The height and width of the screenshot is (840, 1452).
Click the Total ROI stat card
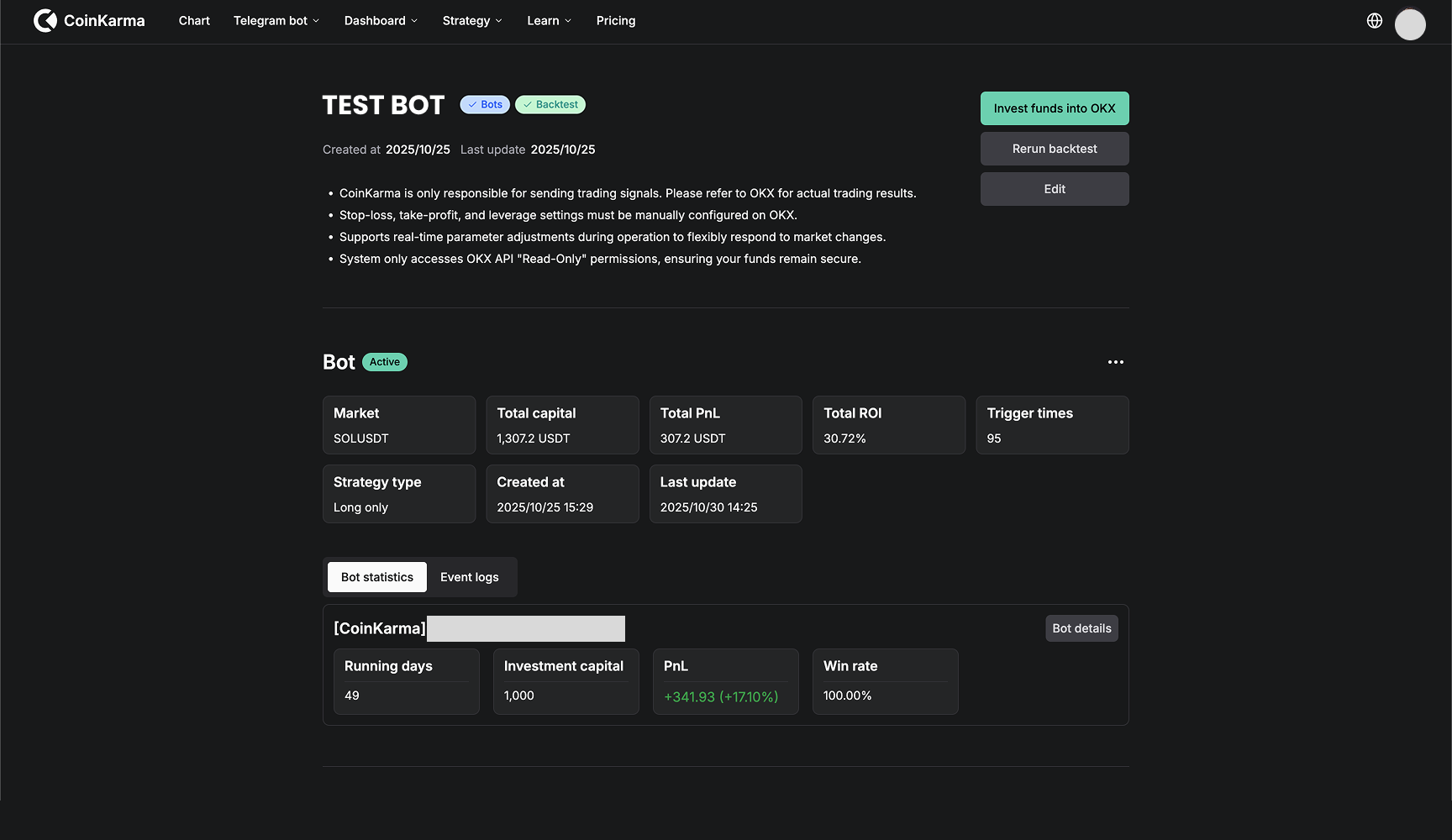pyautogui.click(x=888, y=425)
